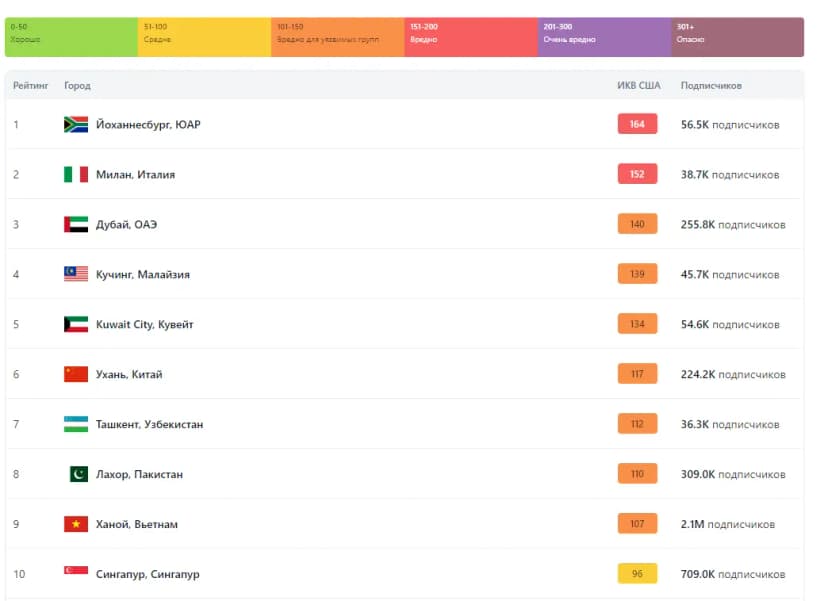Viewport: 828px width, 601px height.
Task: Click the Malaysia flag beside Кучинг
Action: pos(76,274)
